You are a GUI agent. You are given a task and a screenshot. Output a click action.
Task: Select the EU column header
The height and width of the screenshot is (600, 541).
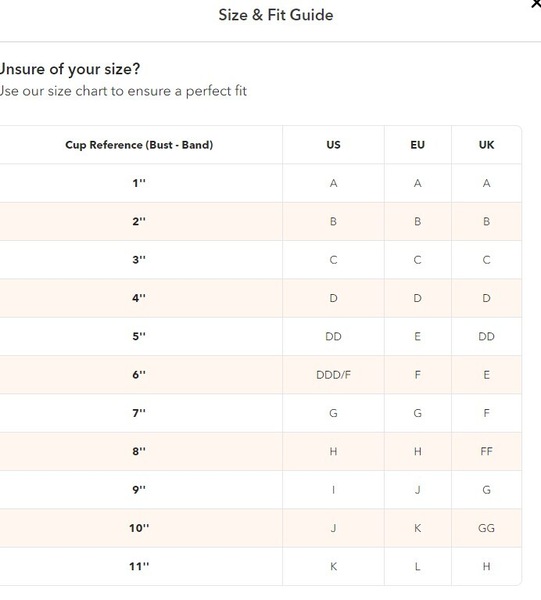(417, 145)
